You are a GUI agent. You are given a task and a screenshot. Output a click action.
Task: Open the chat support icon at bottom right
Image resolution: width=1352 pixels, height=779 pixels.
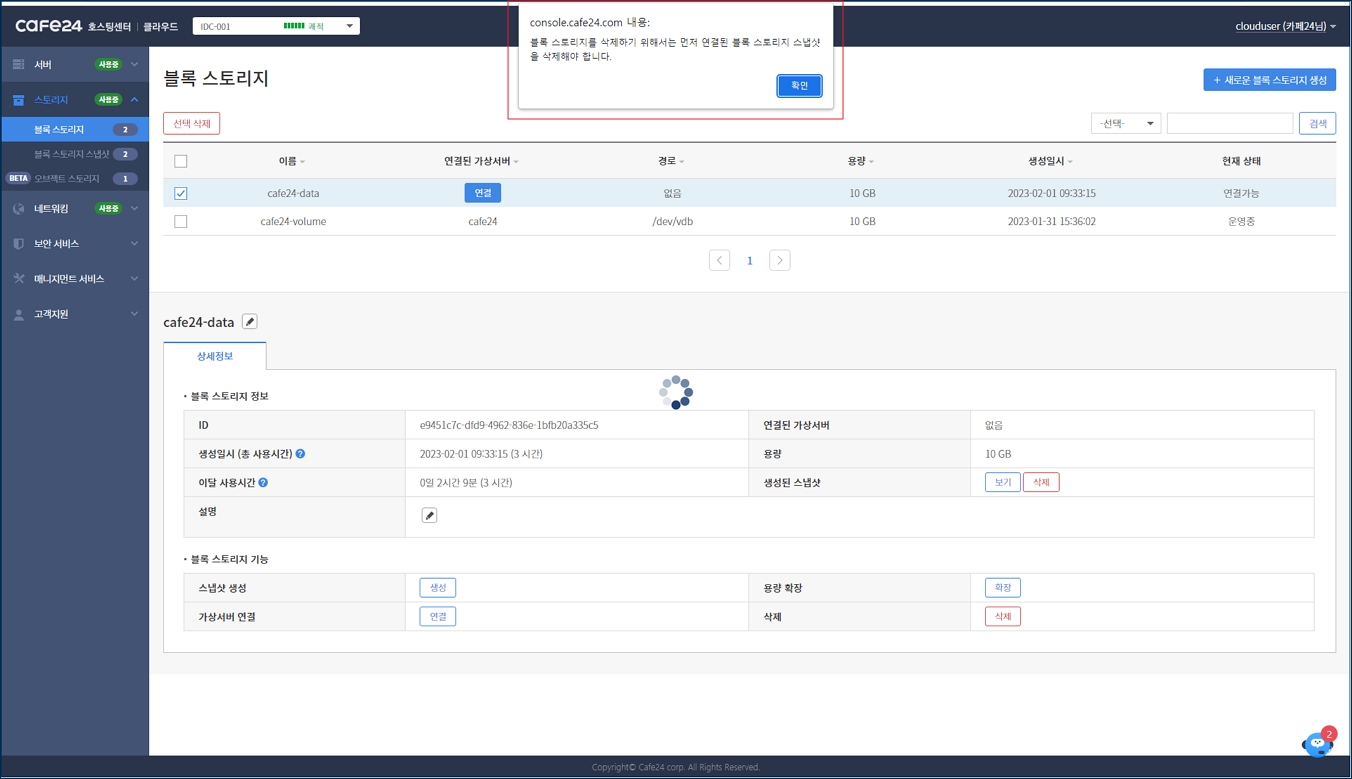click(1317, 744)
